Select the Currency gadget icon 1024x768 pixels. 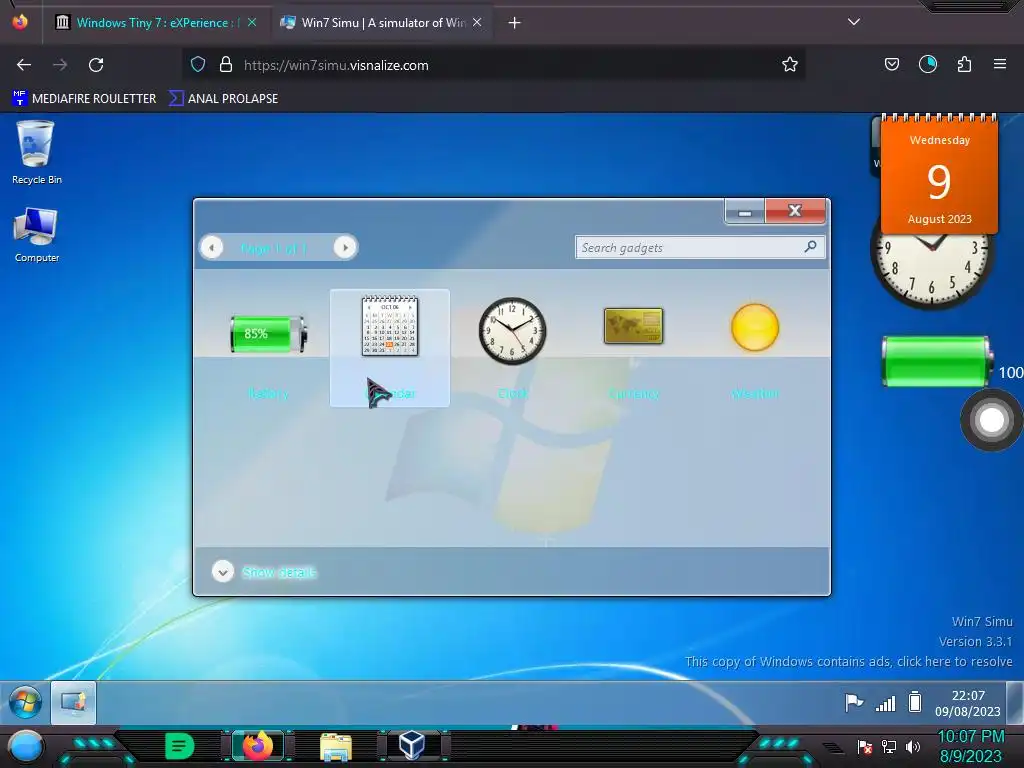point(633,326)
